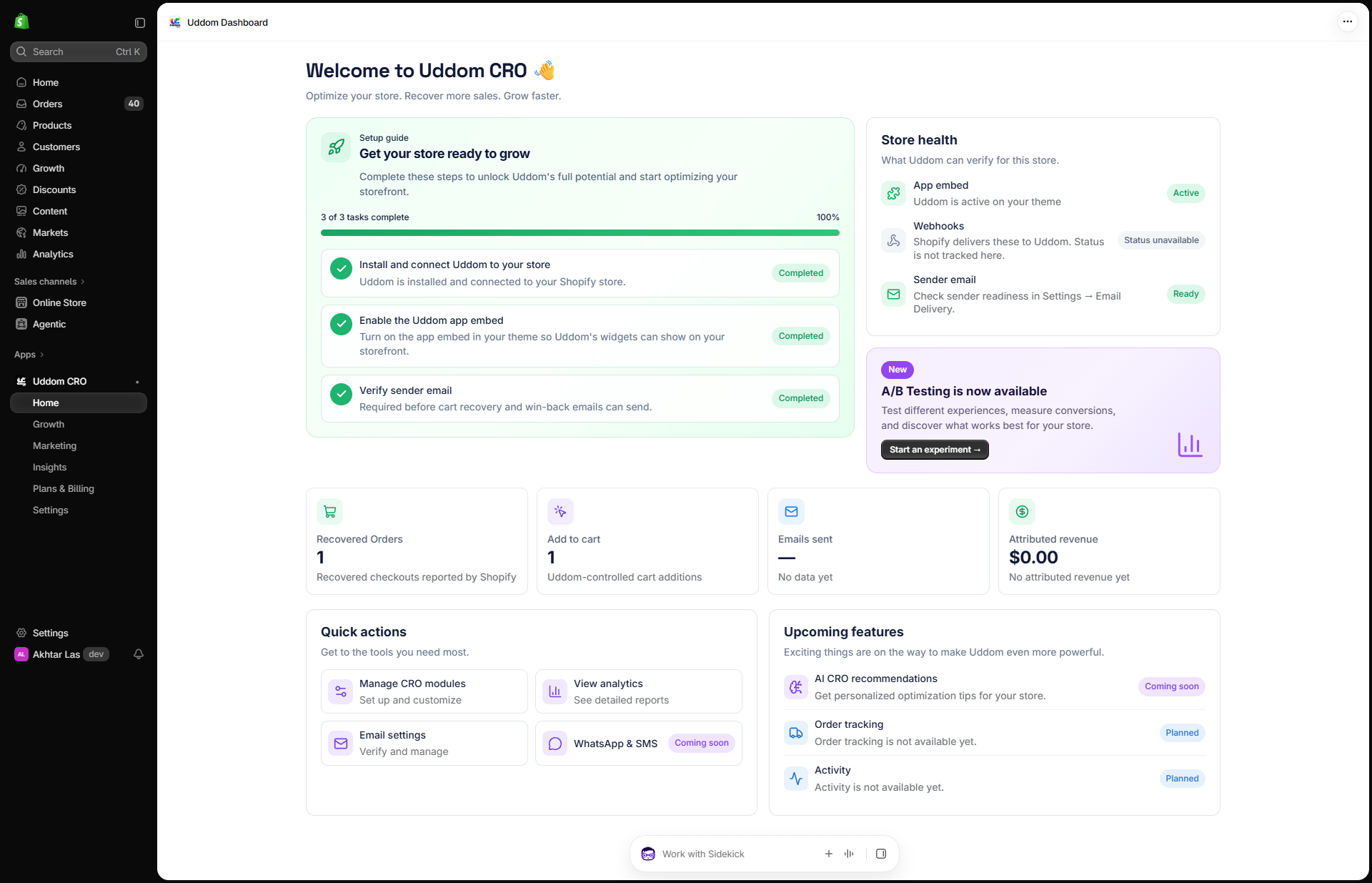Image resolution: width=1372 pixels, height=883 pixels.
Task: Click the Search field in sidebar
Action: (79, 51)
